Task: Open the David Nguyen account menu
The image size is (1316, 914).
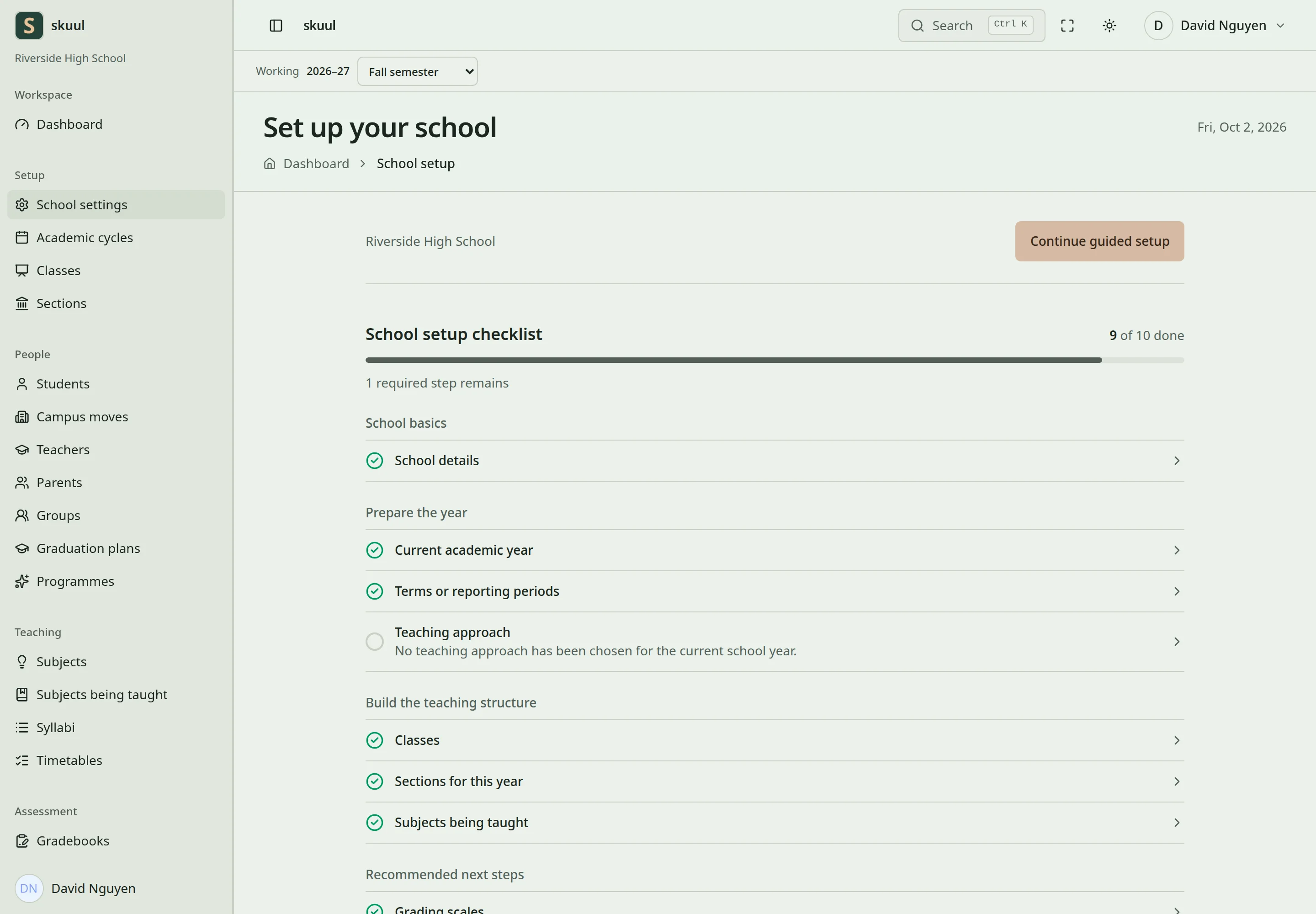Action: pyautogui.click(x=1215, y=26)
